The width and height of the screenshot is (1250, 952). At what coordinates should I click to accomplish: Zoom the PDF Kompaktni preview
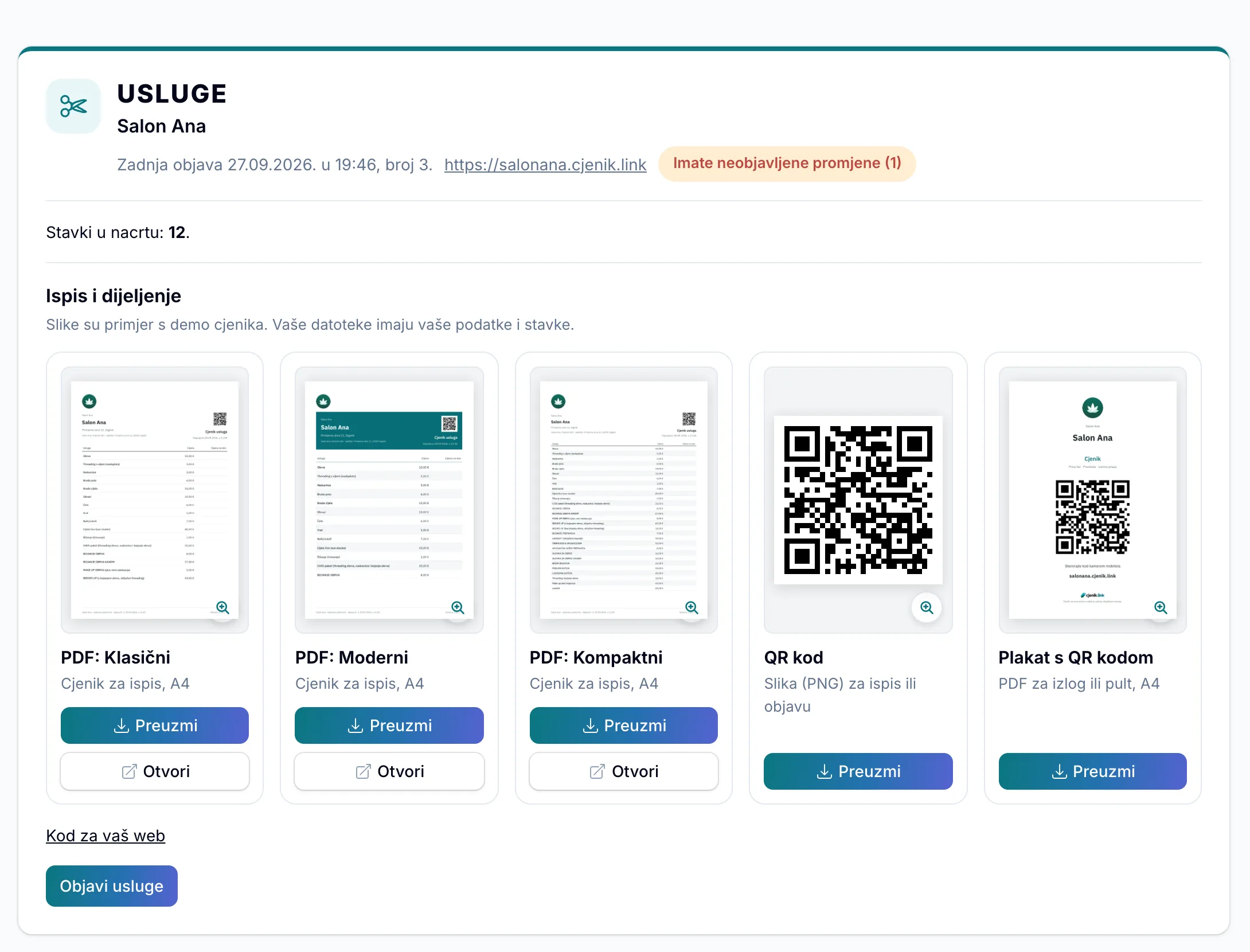tap(692, 607)
